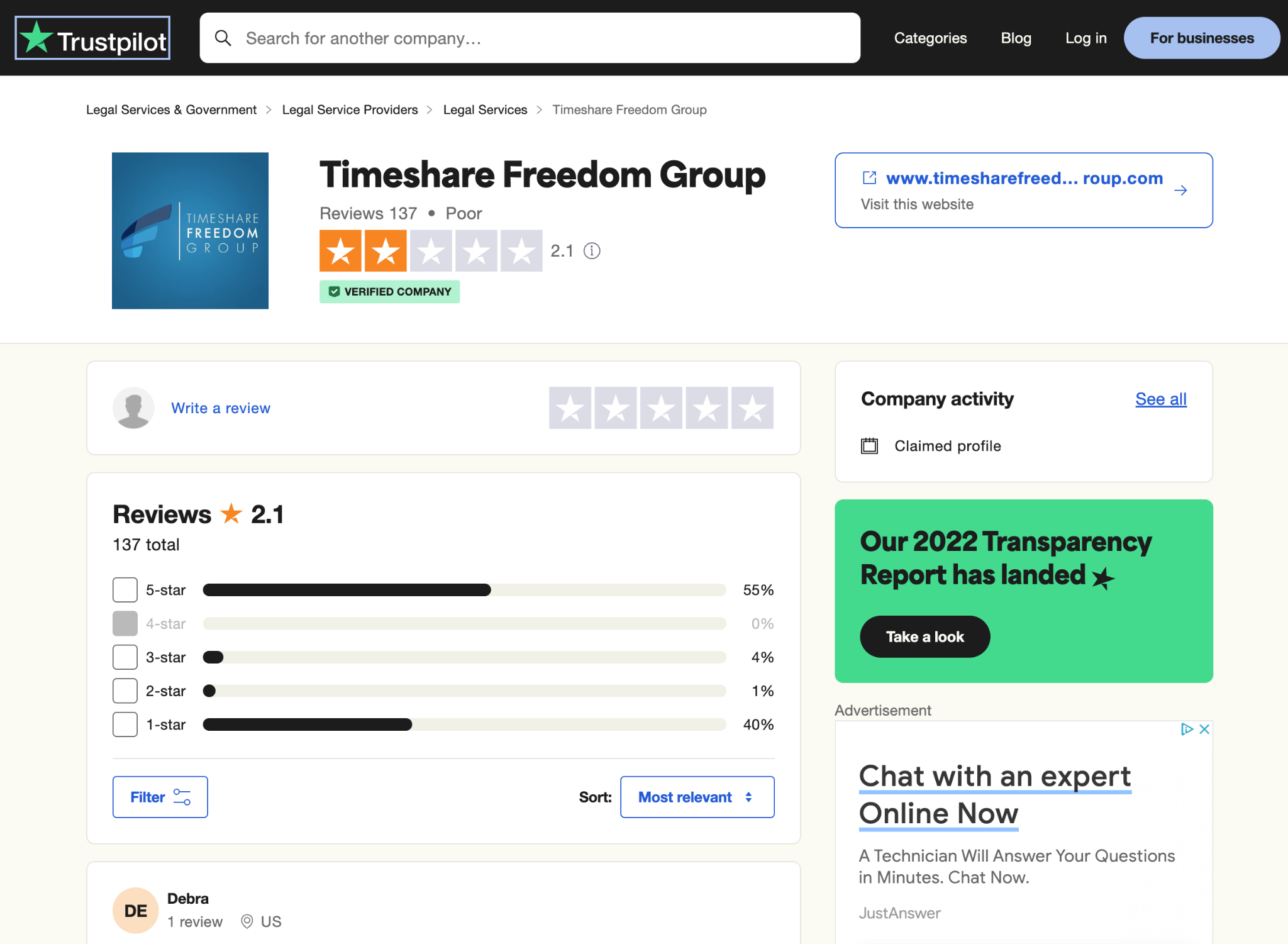Open Legal Services & Government breadcrumb
This screenshot has height=944, width=1288.
pyautogui.click(x=171, y=109)
